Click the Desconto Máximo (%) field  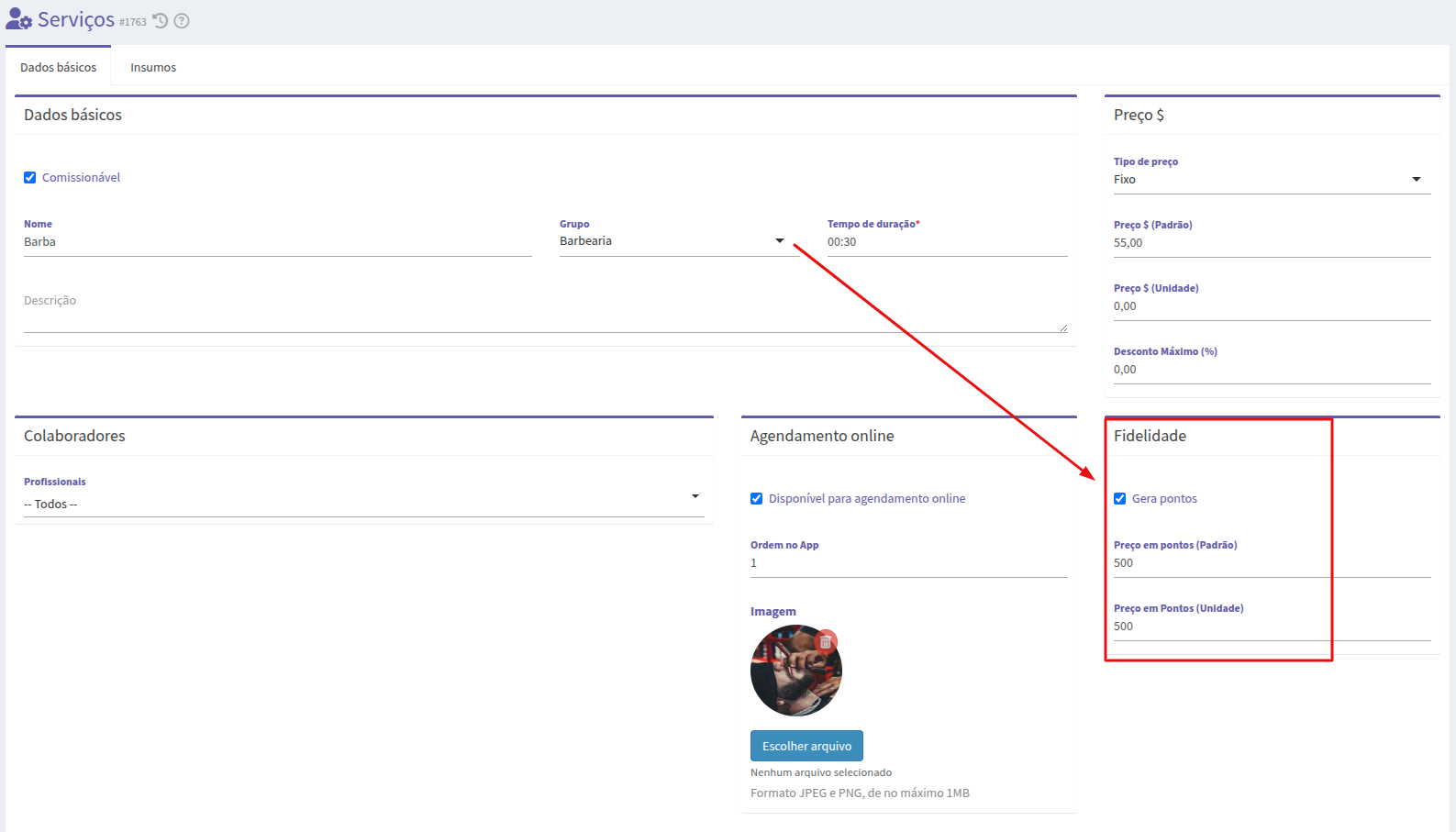(1272, 370)
